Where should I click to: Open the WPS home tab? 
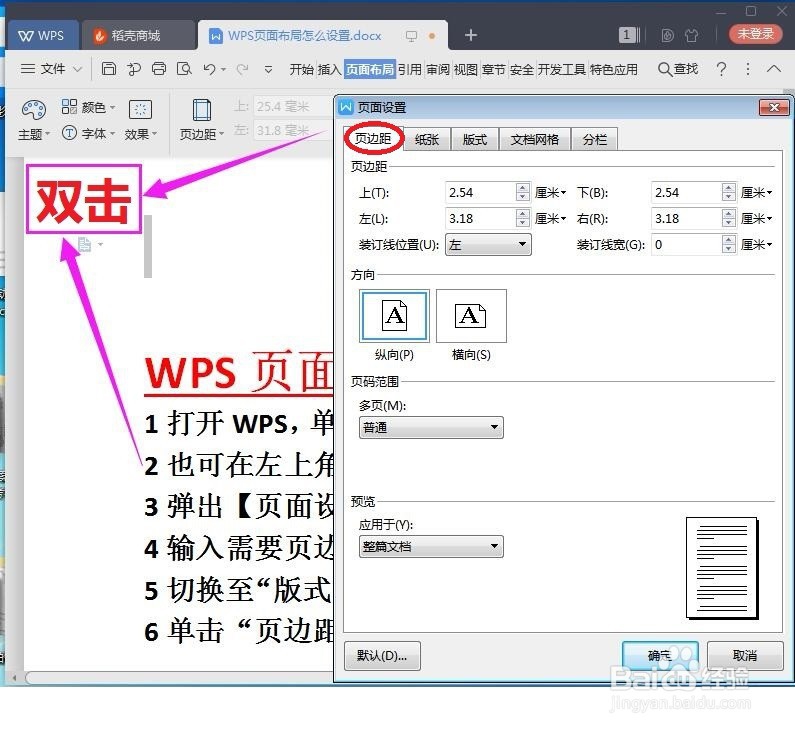(42, 35)
